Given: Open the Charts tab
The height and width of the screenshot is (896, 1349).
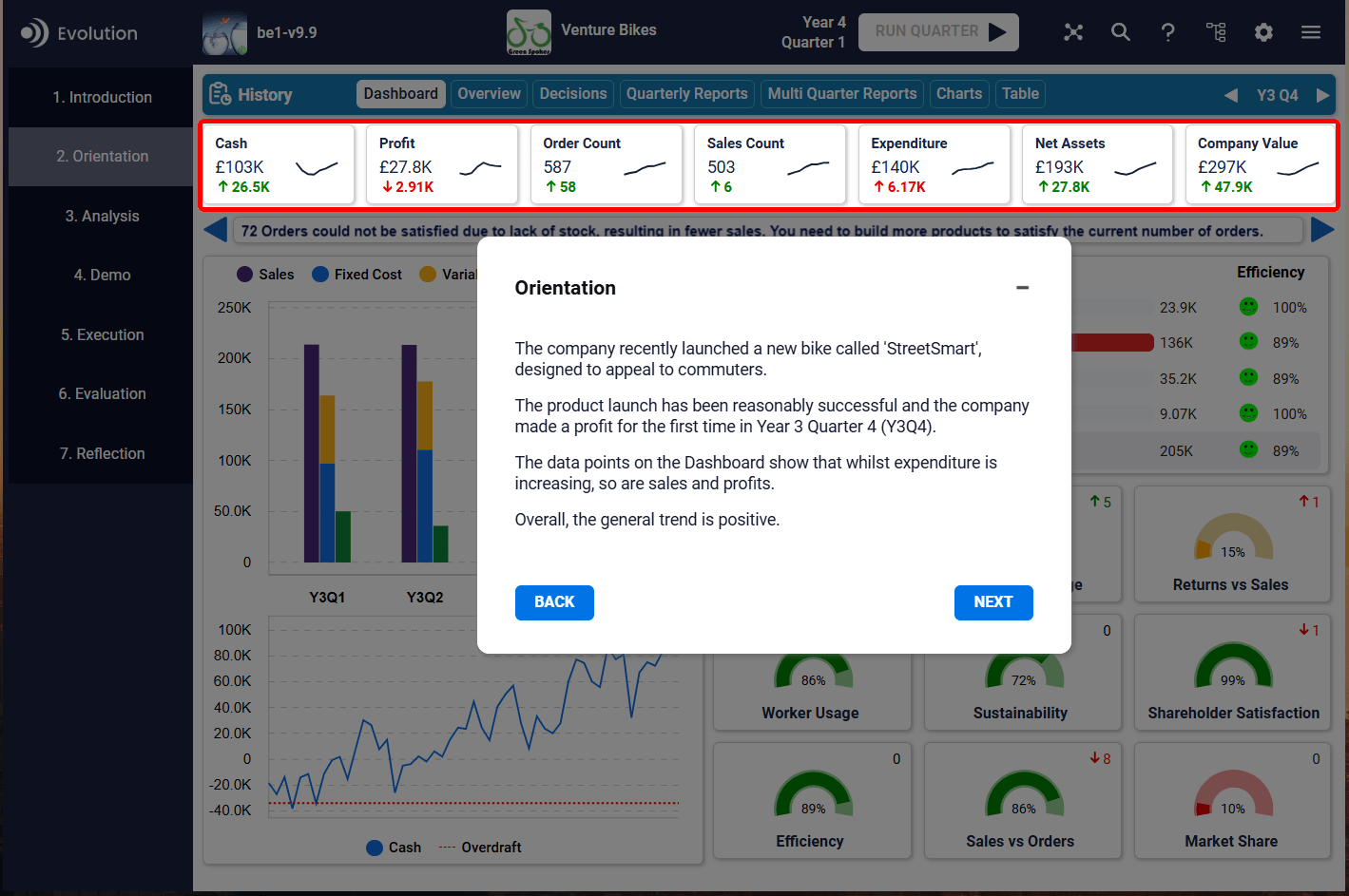Looking at the screenshot, I should click(x=958, y=94).
